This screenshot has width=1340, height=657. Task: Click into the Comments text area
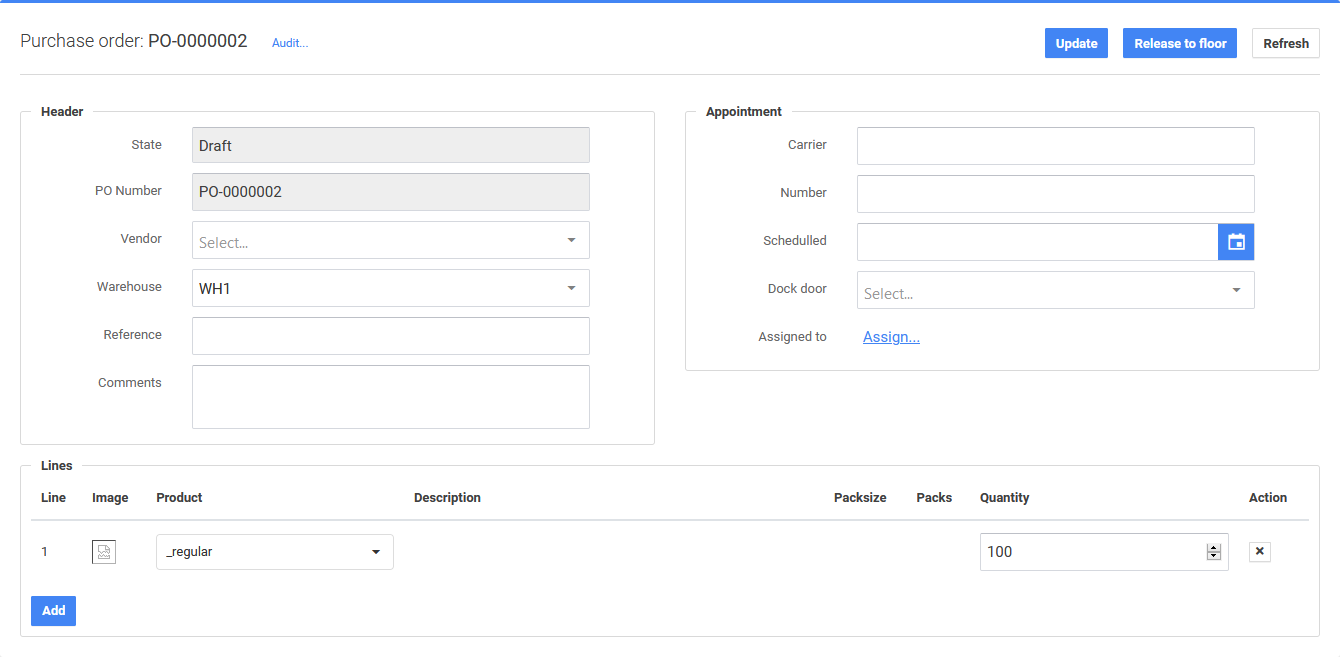(390, 397)
